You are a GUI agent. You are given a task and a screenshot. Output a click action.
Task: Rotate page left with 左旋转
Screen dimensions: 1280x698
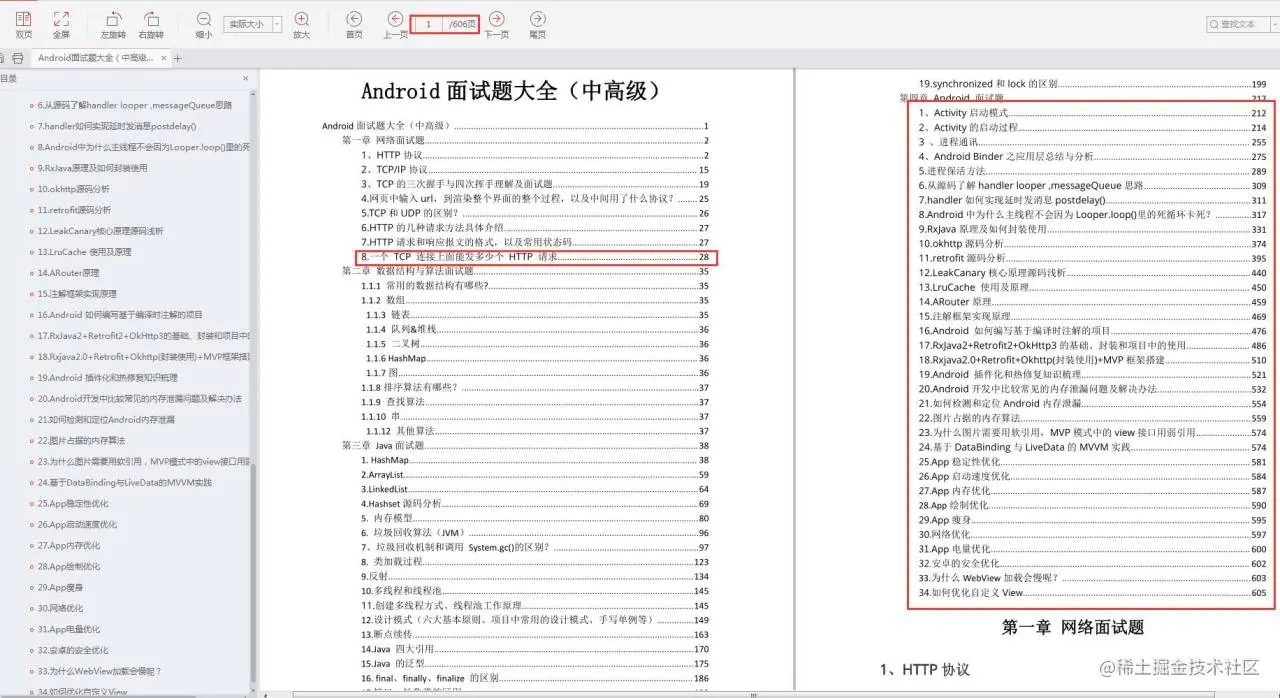point(114,24)
